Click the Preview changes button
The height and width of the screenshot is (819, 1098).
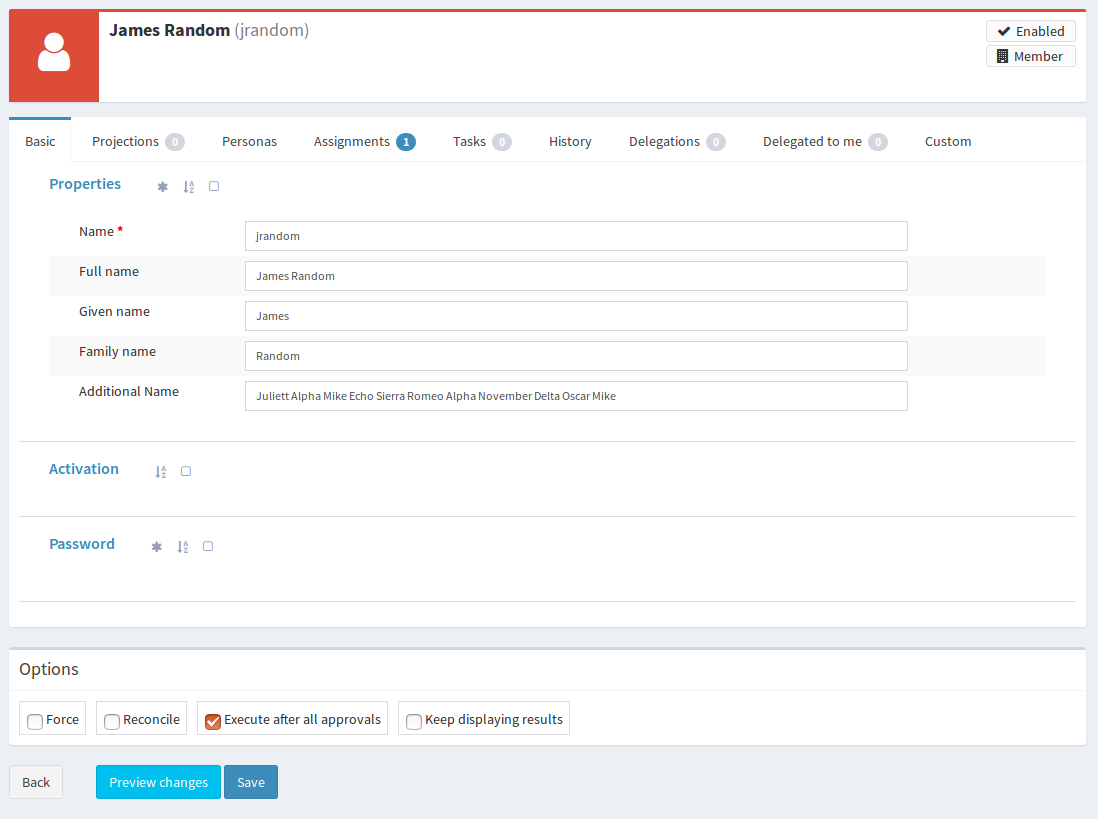[x=158, y=782]
